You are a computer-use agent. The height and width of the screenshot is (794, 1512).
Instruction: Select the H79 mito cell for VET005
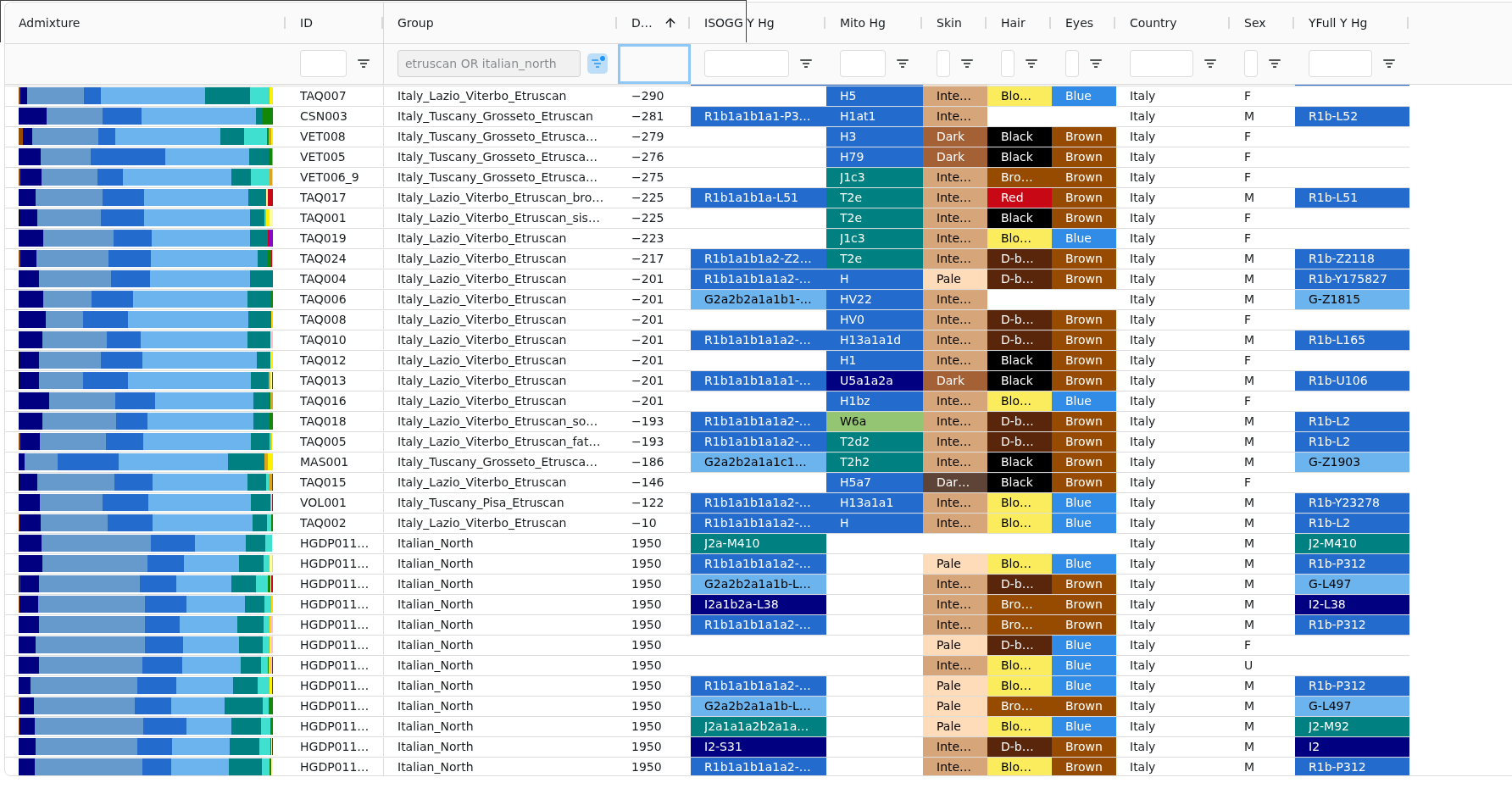tap(875, 157)
